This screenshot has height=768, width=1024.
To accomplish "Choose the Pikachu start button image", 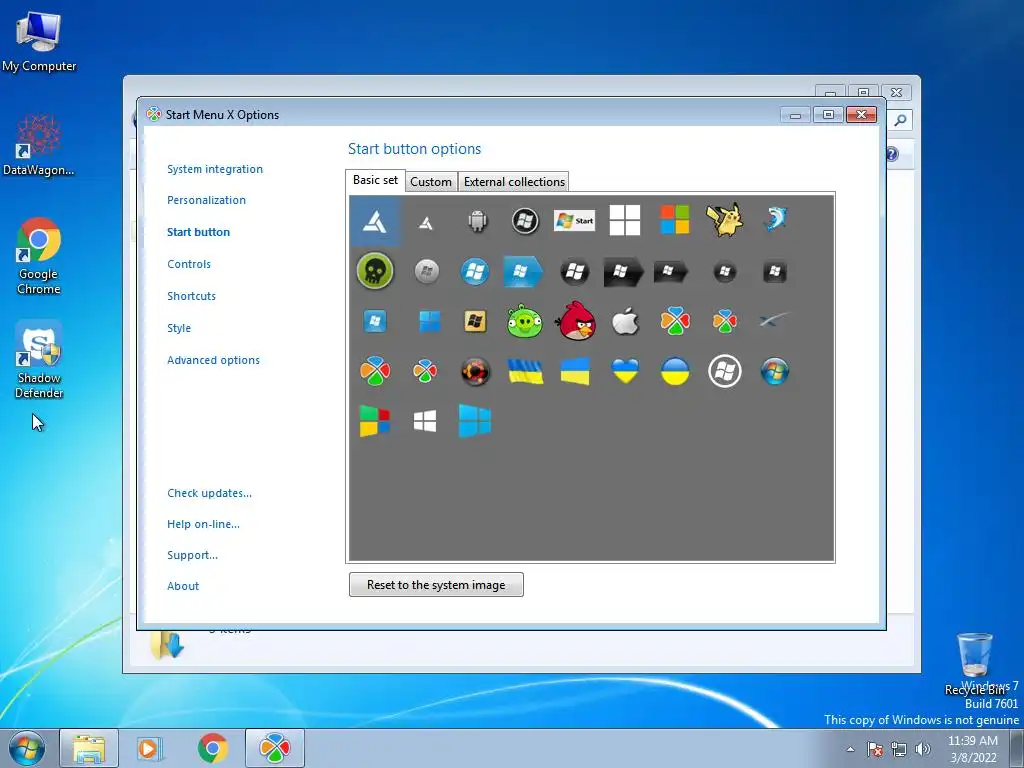I will 724,220.
